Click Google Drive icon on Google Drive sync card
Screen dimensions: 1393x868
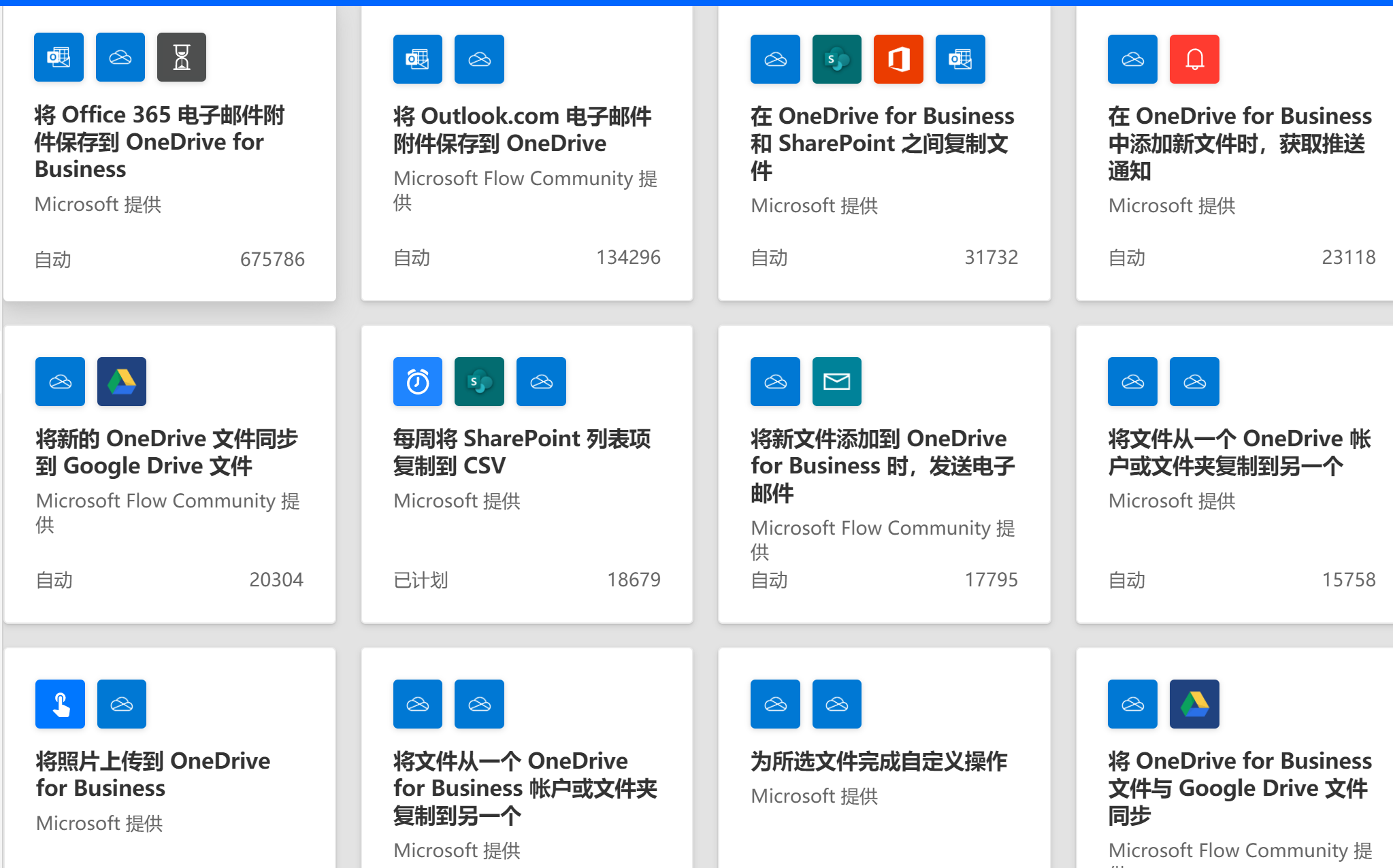click(121, 382)
